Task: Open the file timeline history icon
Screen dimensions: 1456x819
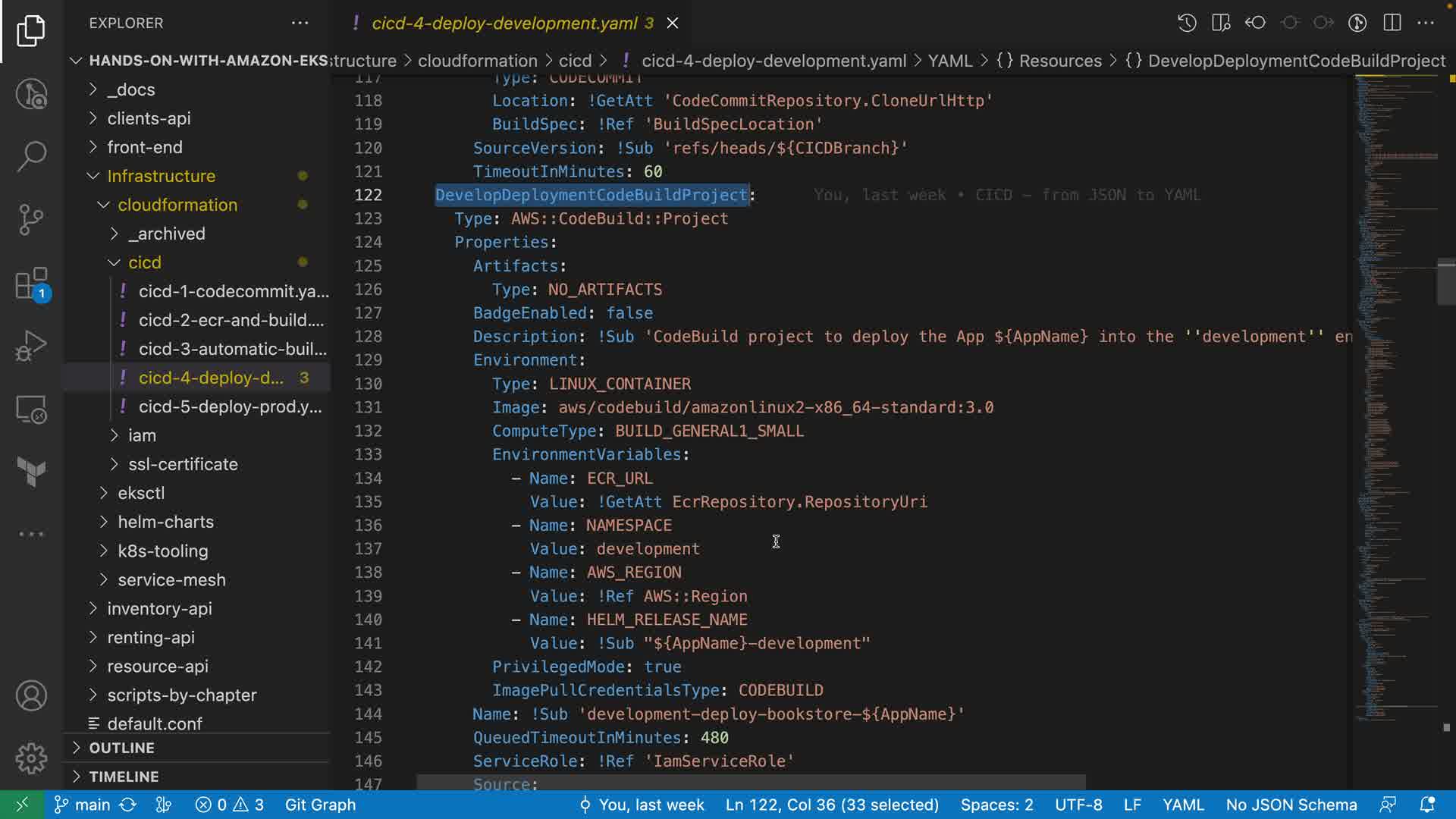Action: tap(1187, 23)
